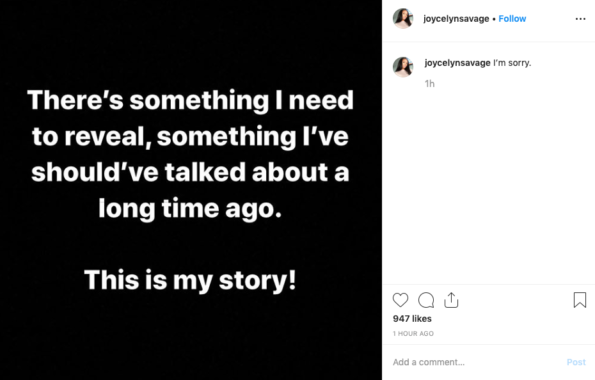
Task: Save the post with the bookmark icon
Action: coord(580,300)
